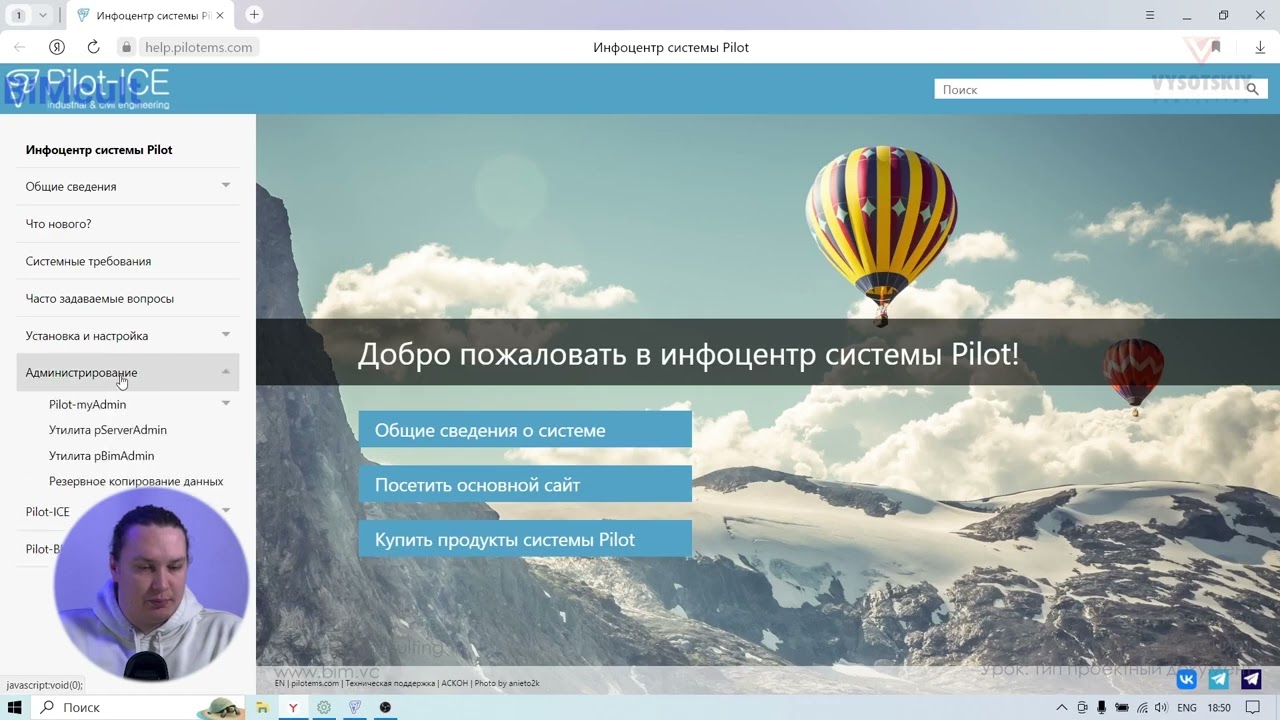Collapse the Администрирование section arrow
This screenshot has height=720, width=1280.
(x=226, y=371)
